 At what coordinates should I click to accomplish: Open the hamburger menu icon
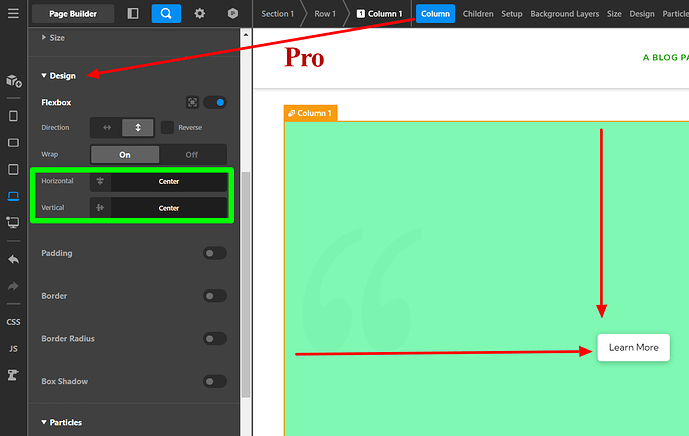tap(13, 14)
